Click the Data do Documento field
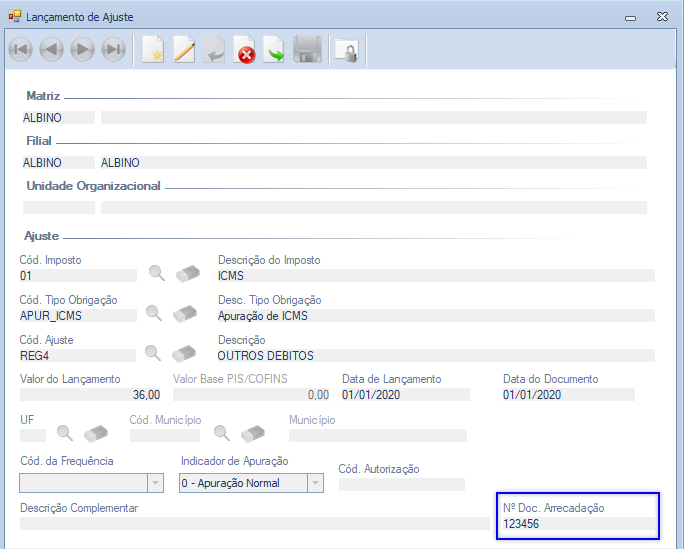Image resolution: width=684 pixels, height=549 pixels. tap(569, 395)
